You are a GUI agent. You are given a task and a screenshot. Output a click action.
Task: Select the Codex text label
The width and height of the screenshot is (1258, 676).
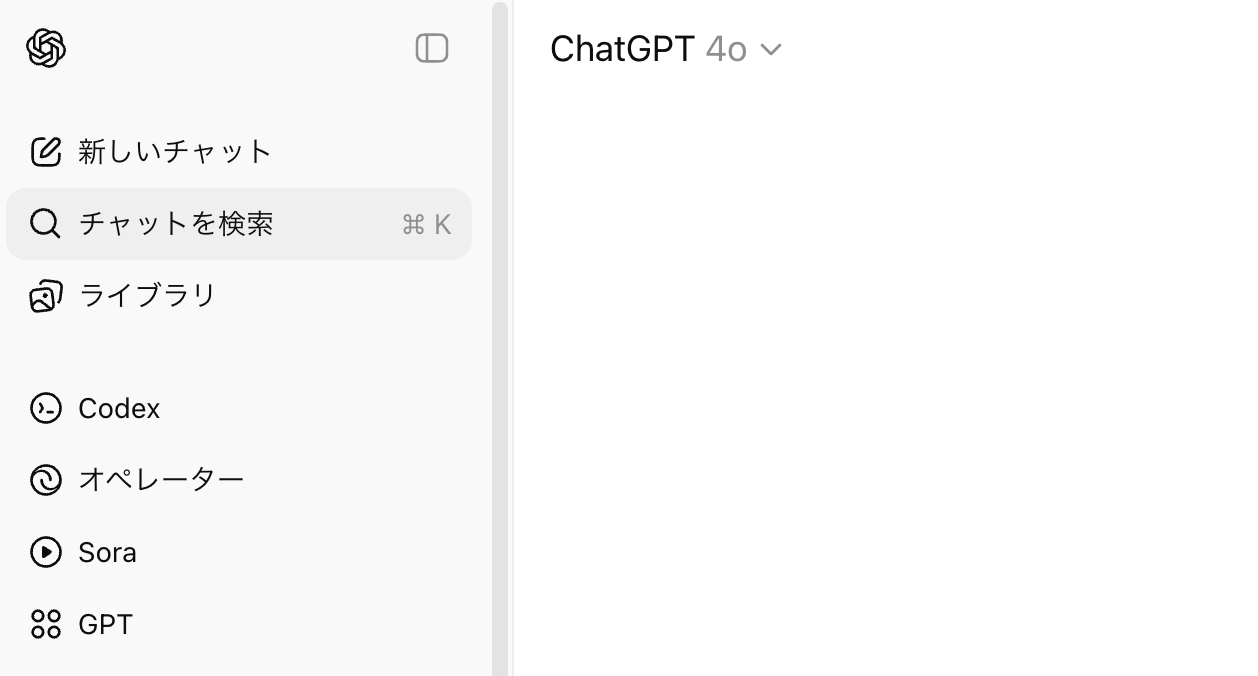pos(119,408)
